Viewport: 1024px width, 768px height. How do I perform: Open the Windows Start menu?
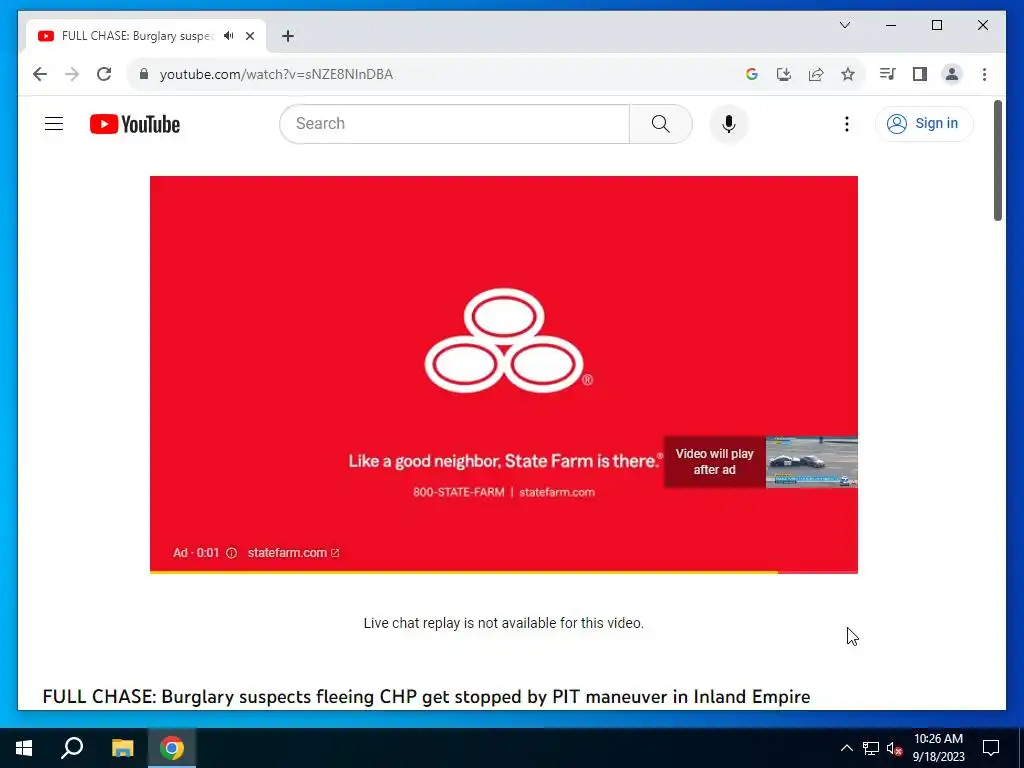(x=24, y=748)
